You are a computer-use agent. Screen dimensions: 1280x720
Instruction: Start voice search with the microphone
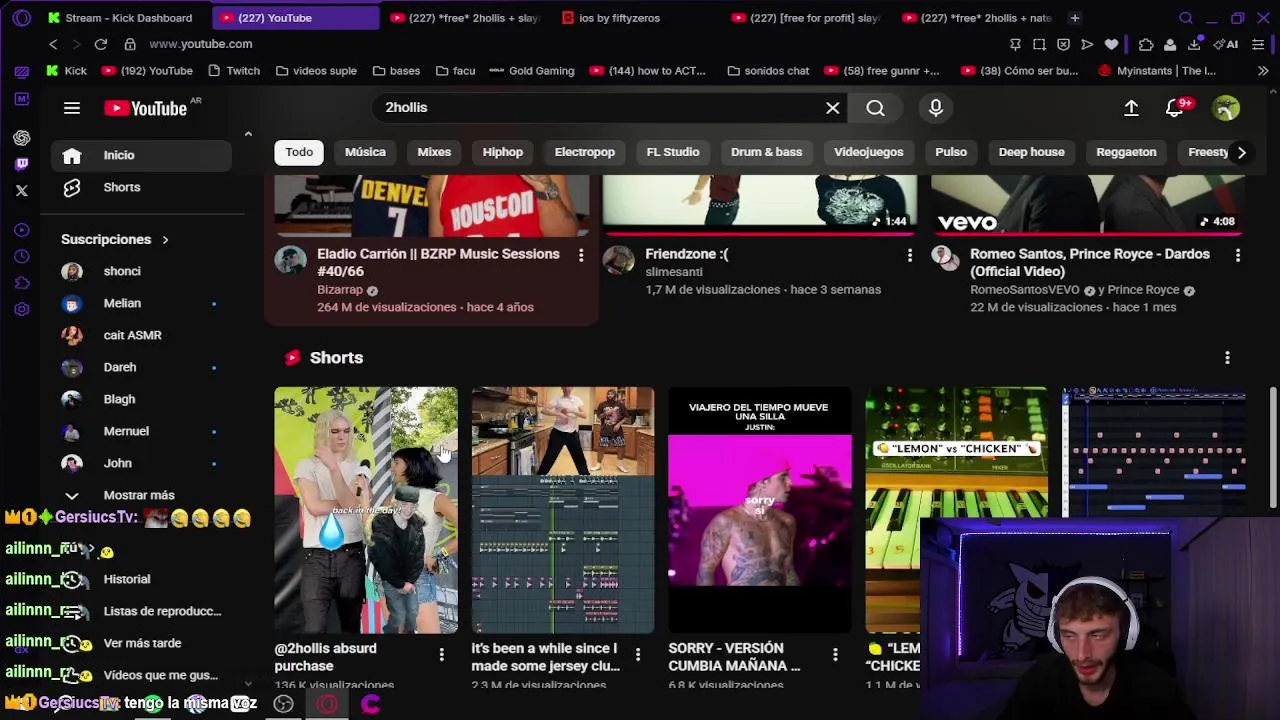pyautogui.click(x=936, y=108)
